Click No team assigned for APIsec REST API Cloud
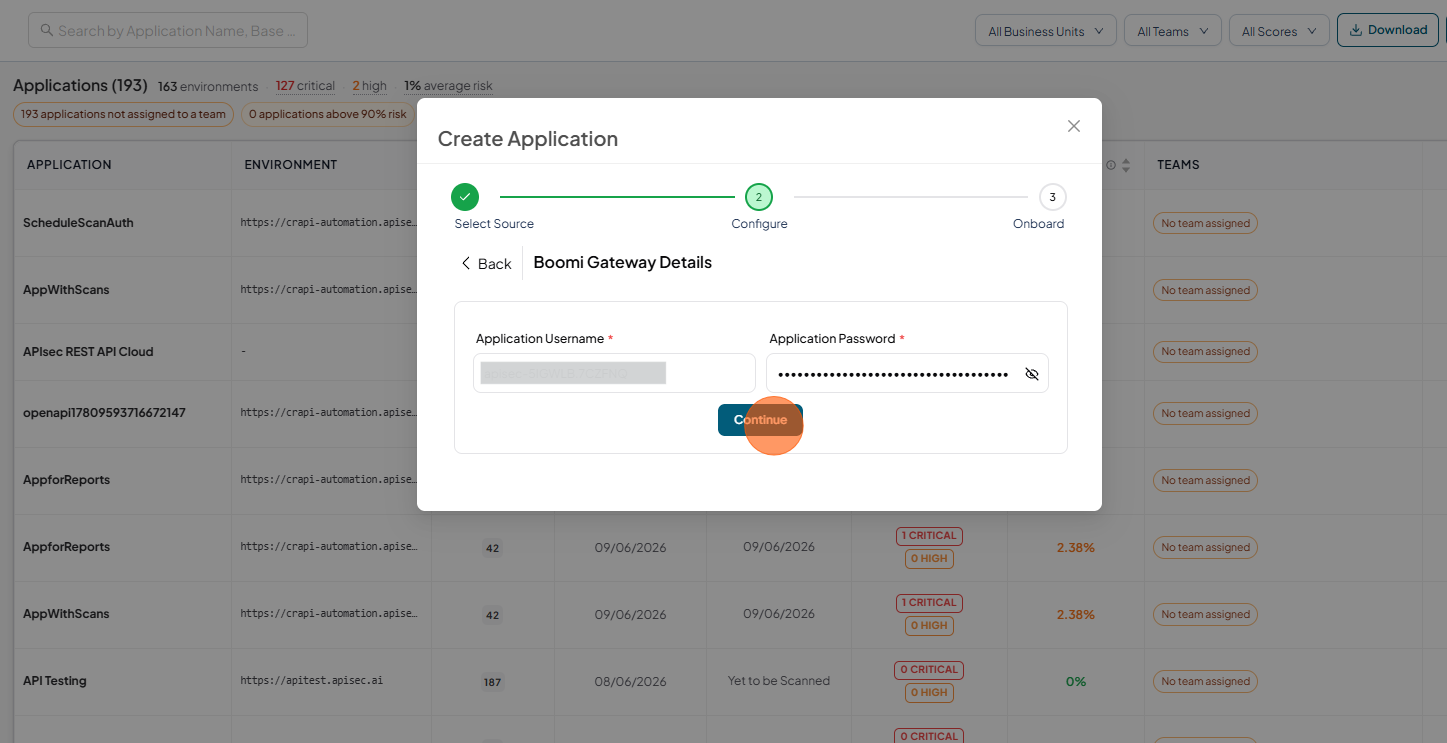The height and width of the screenshot is (743, 1447). (x=1205, y=351)
